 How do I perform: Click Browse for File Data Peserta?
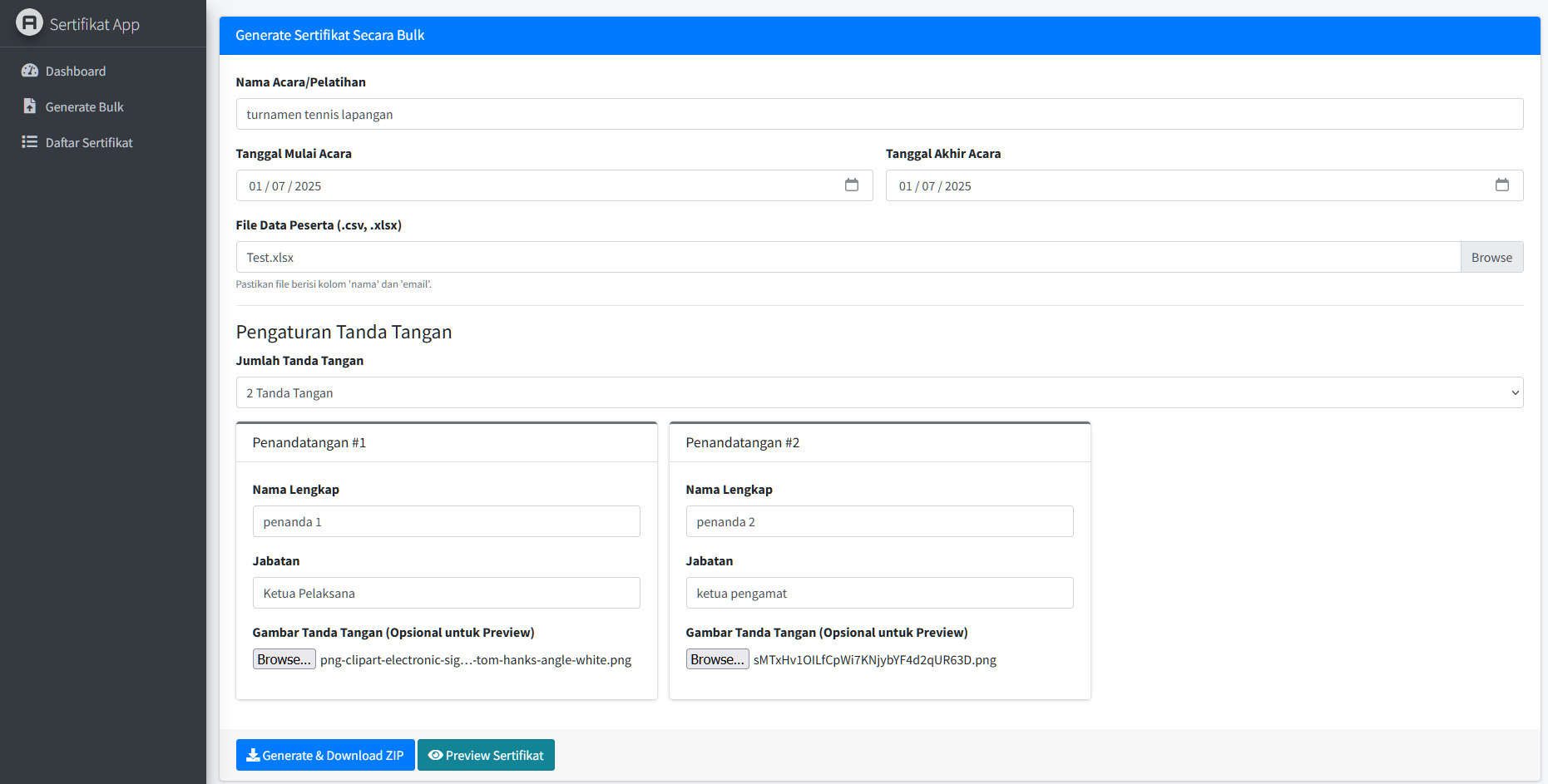pos(1491,257)
